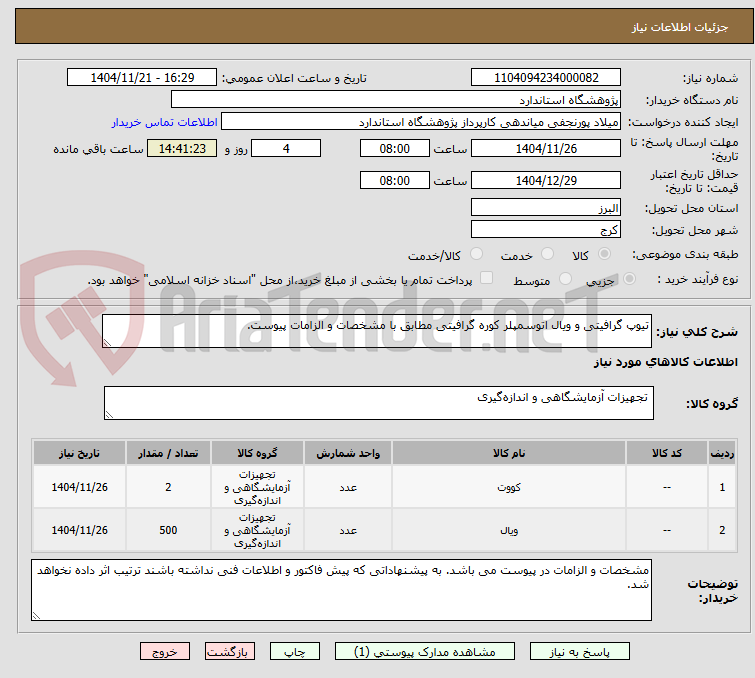The image size is (755, 678).
Task: Click the ایجاد کننده درخواست field
Action: pyautogui.click(x=421, y=122)
